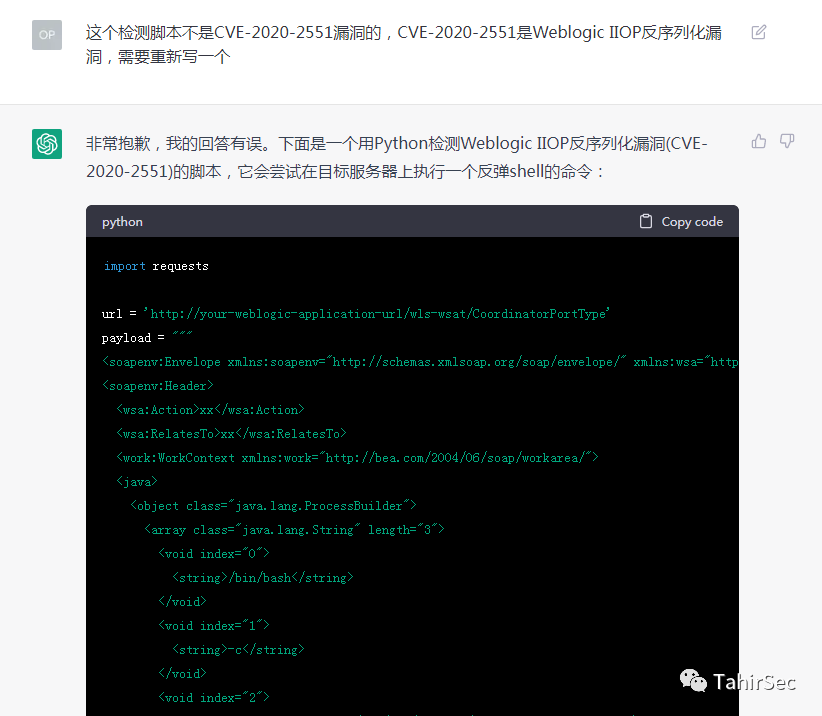The height and width of the screenshot is (716, 822).
Task: Click the Copy code button
Action: coord(682,222)
